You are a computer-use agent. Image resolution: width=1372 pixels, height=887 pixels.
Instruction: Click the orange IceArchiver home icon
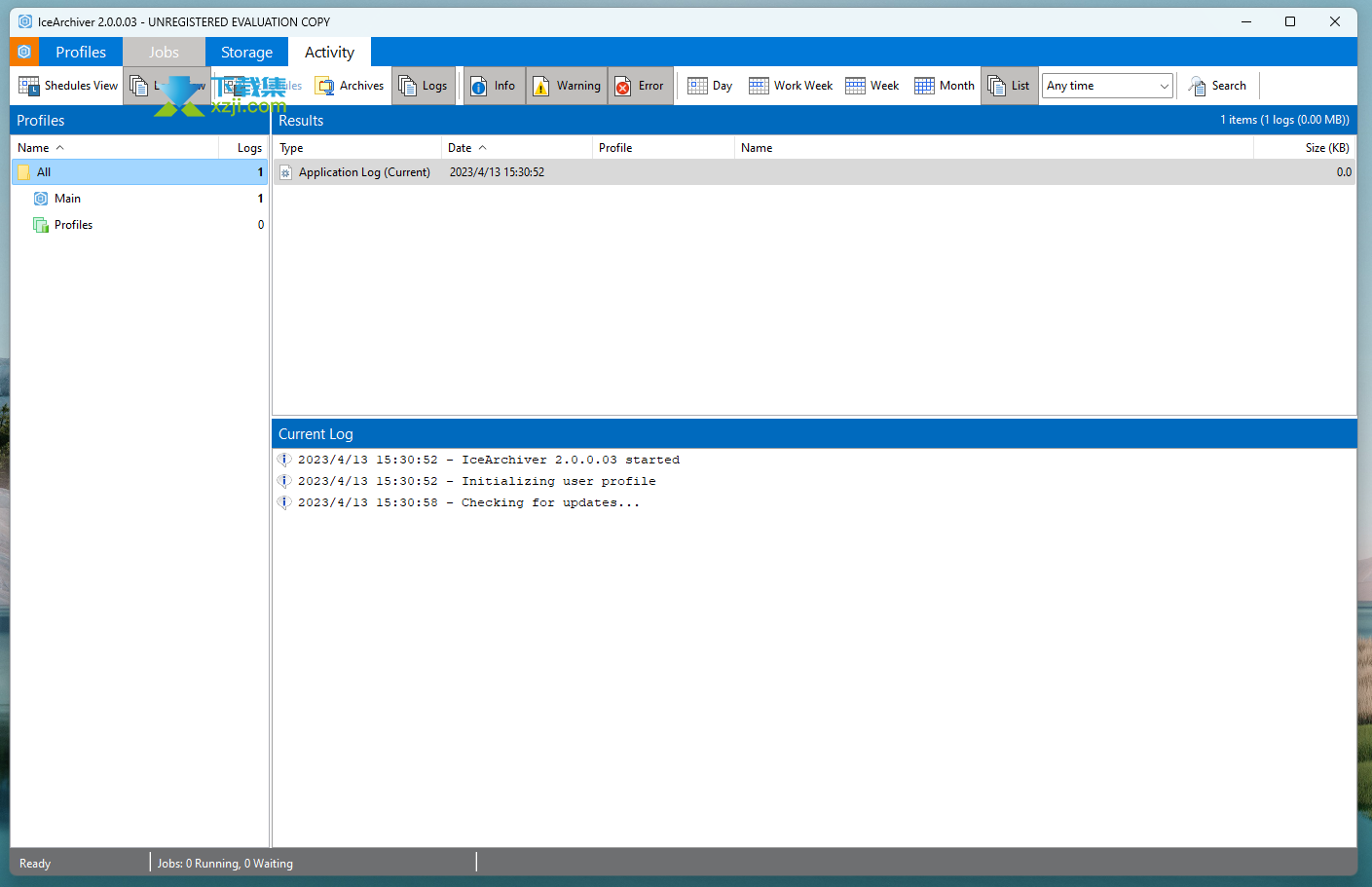24,52
